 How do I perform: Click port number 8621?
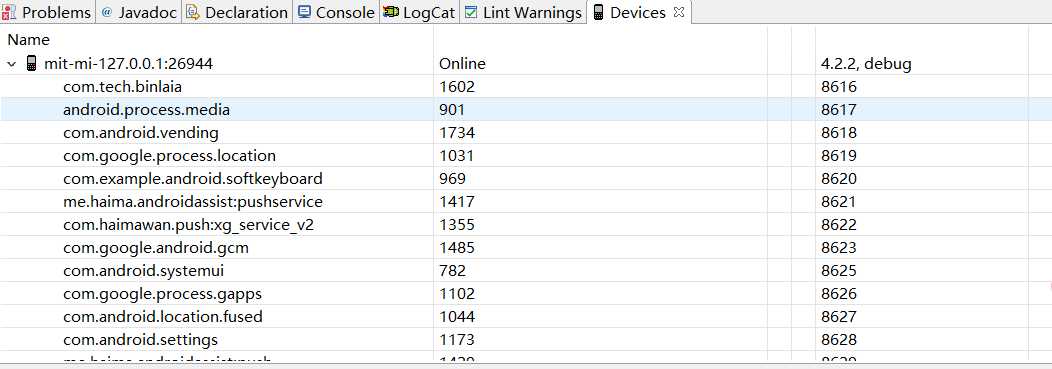click(839, 202)
